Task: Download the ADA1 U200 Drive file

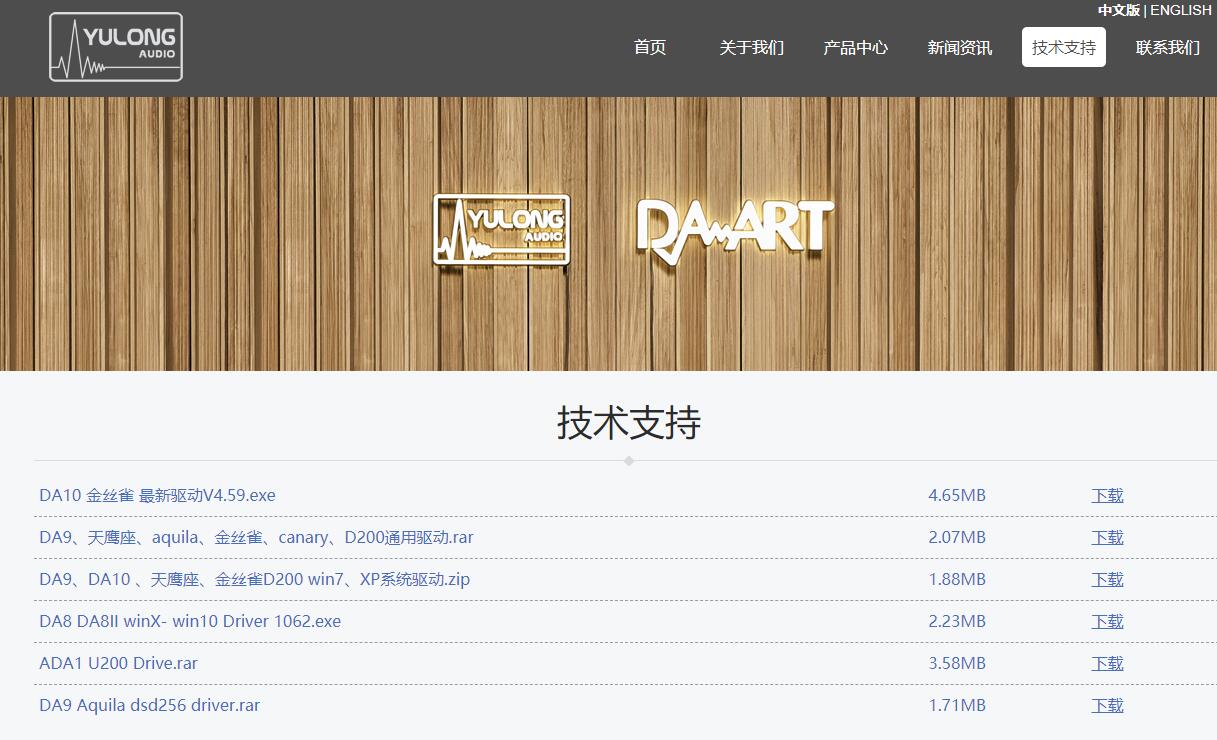Action: (x=1107, y=663)
